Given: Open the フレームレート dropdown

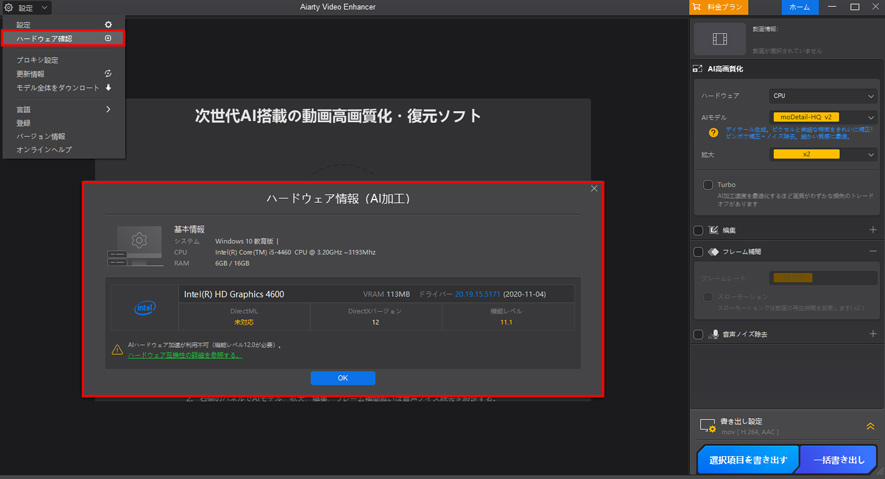Looking at the screenshot, I should point(823,278).
